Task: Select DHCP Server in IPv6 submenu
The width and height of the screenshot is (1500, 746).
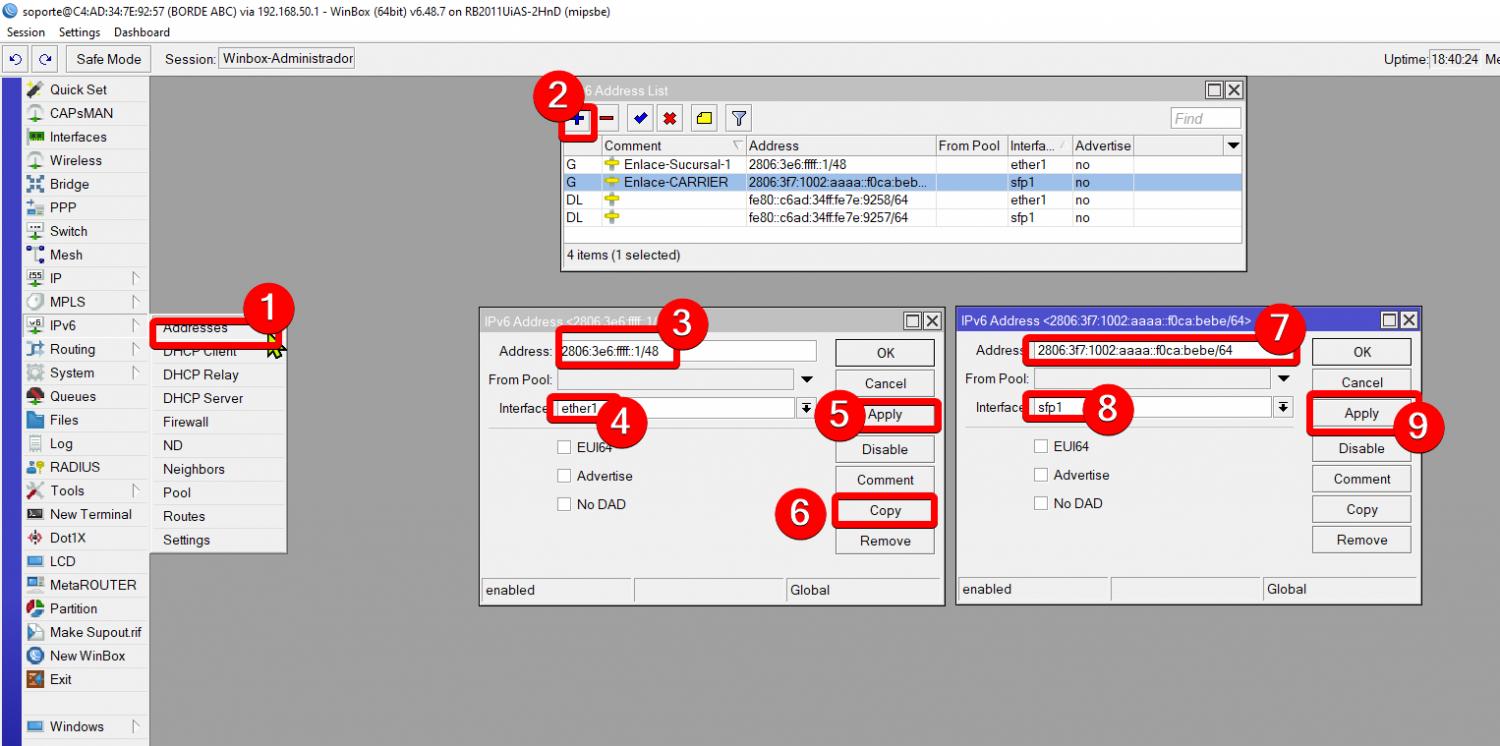Action: pos(203,398)
